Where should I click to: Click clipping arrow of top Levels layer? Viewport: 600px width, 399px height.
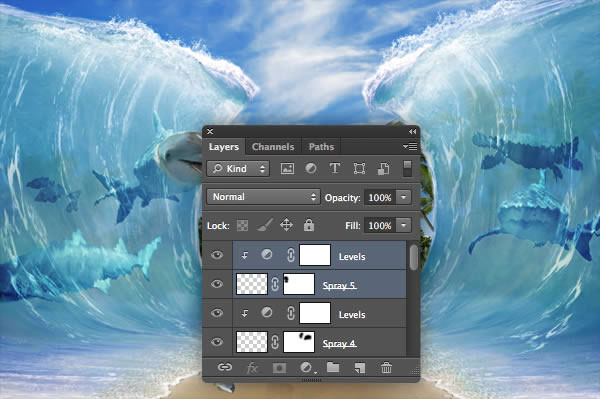tap(245, 256)
